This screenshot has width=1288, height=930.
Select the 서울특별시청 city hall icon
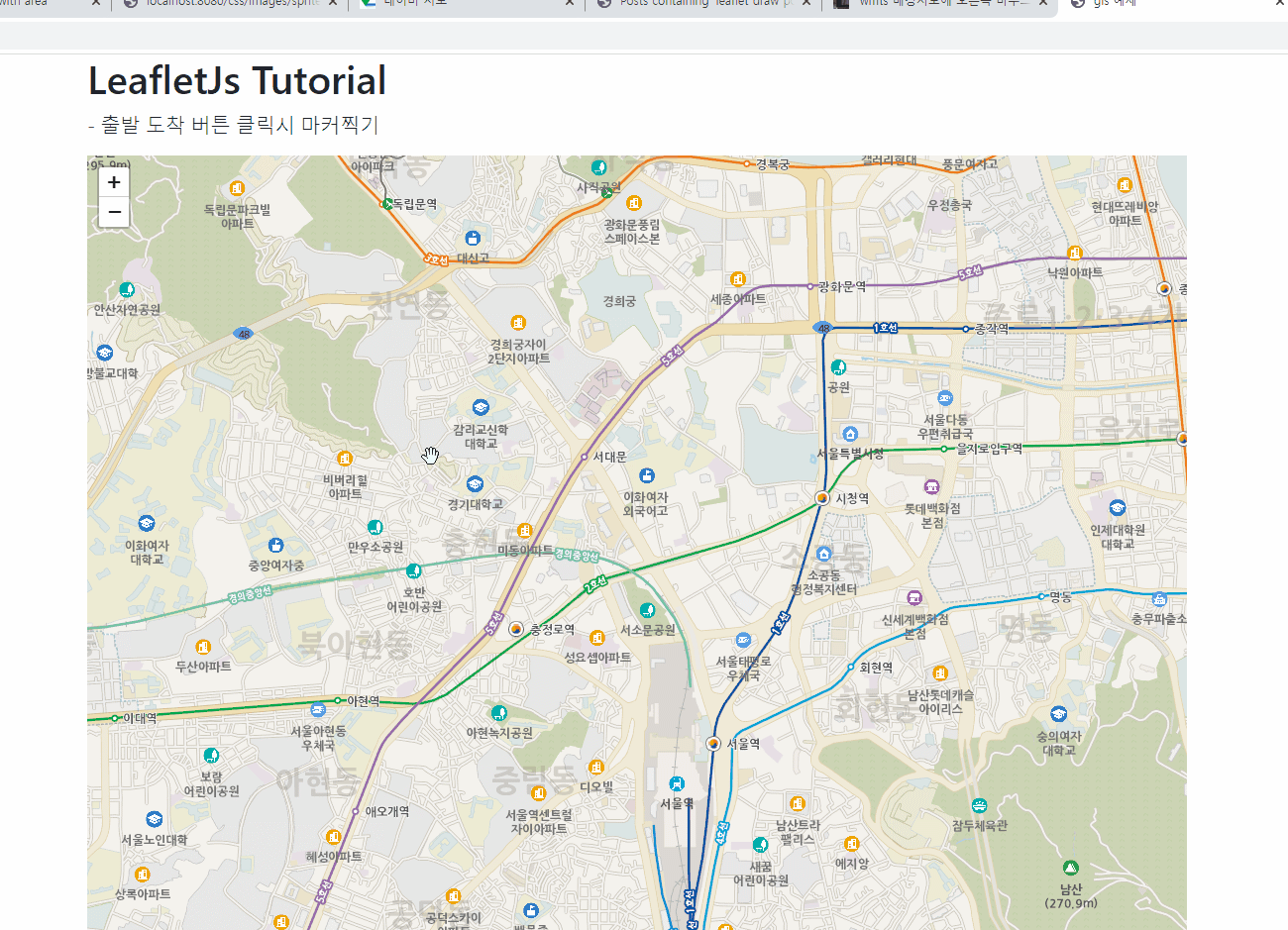(x=850, y=434)
